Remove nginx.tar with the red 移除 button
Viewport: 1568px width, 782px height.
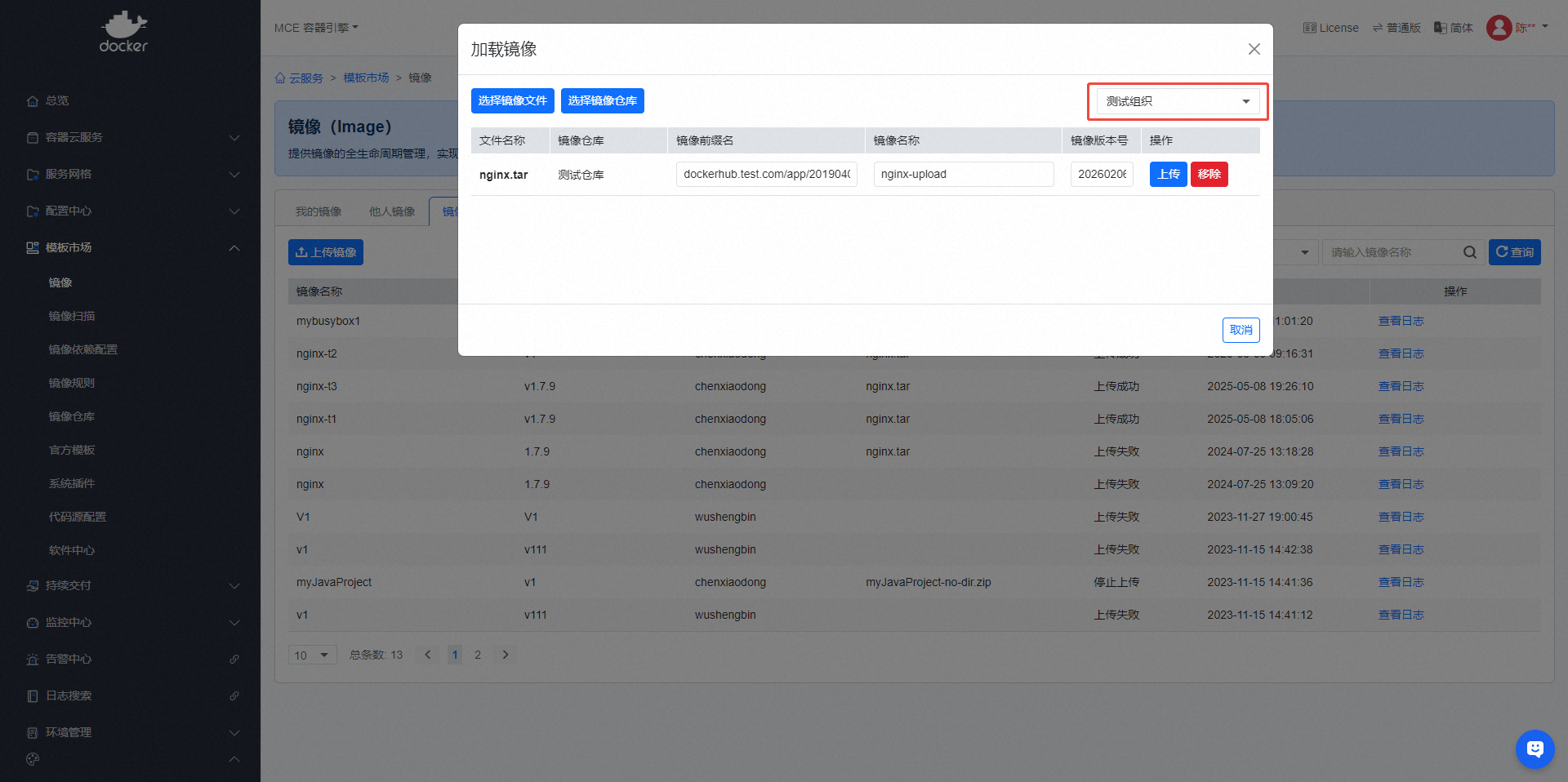pyautogui.click(x=1209, y=174)
